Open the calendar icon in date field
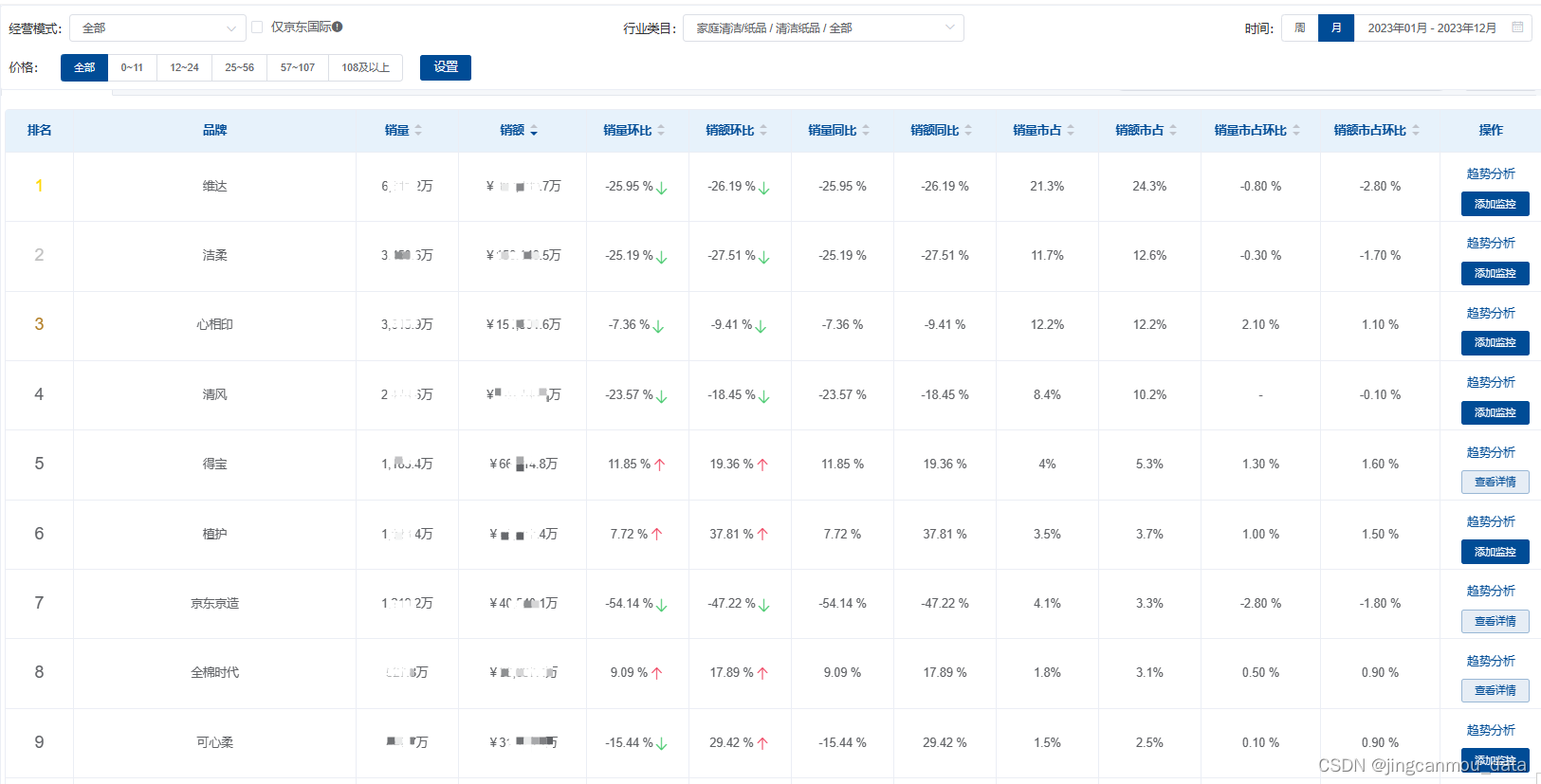1541x784 pixels. (1517, 27)
